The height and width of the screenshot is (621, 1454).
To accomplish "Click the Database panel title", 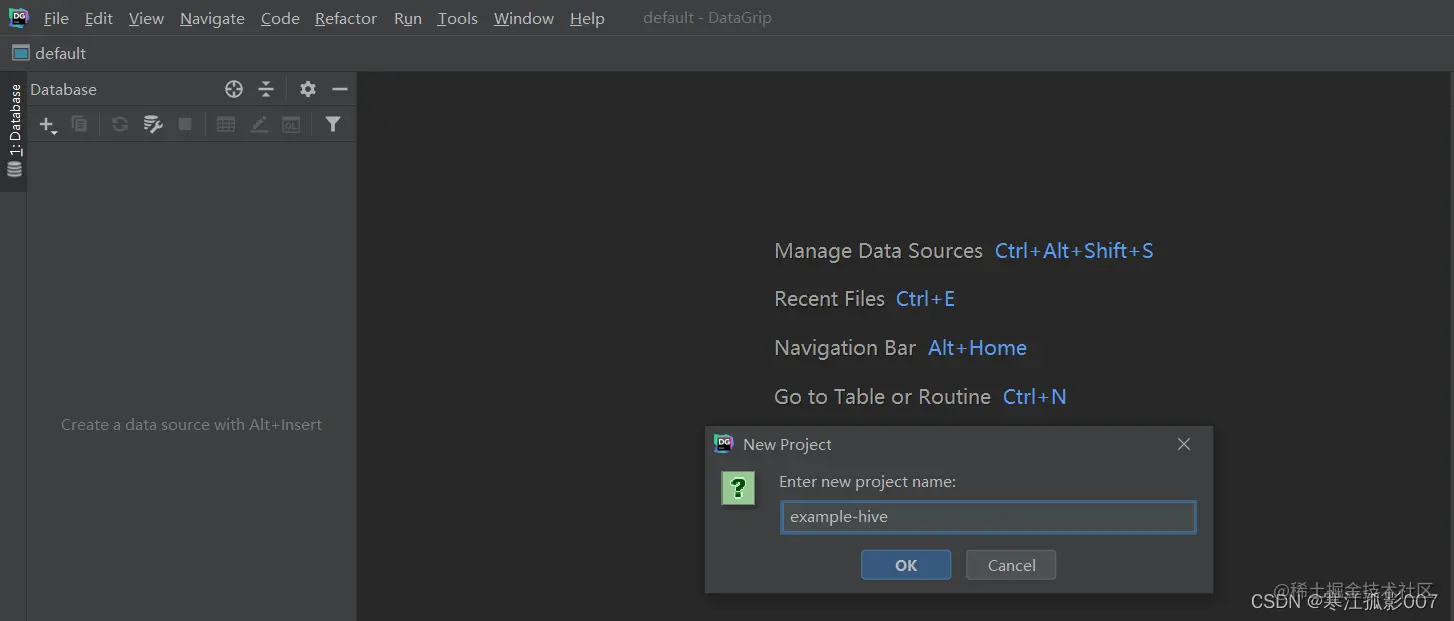I will coord(63,89).
